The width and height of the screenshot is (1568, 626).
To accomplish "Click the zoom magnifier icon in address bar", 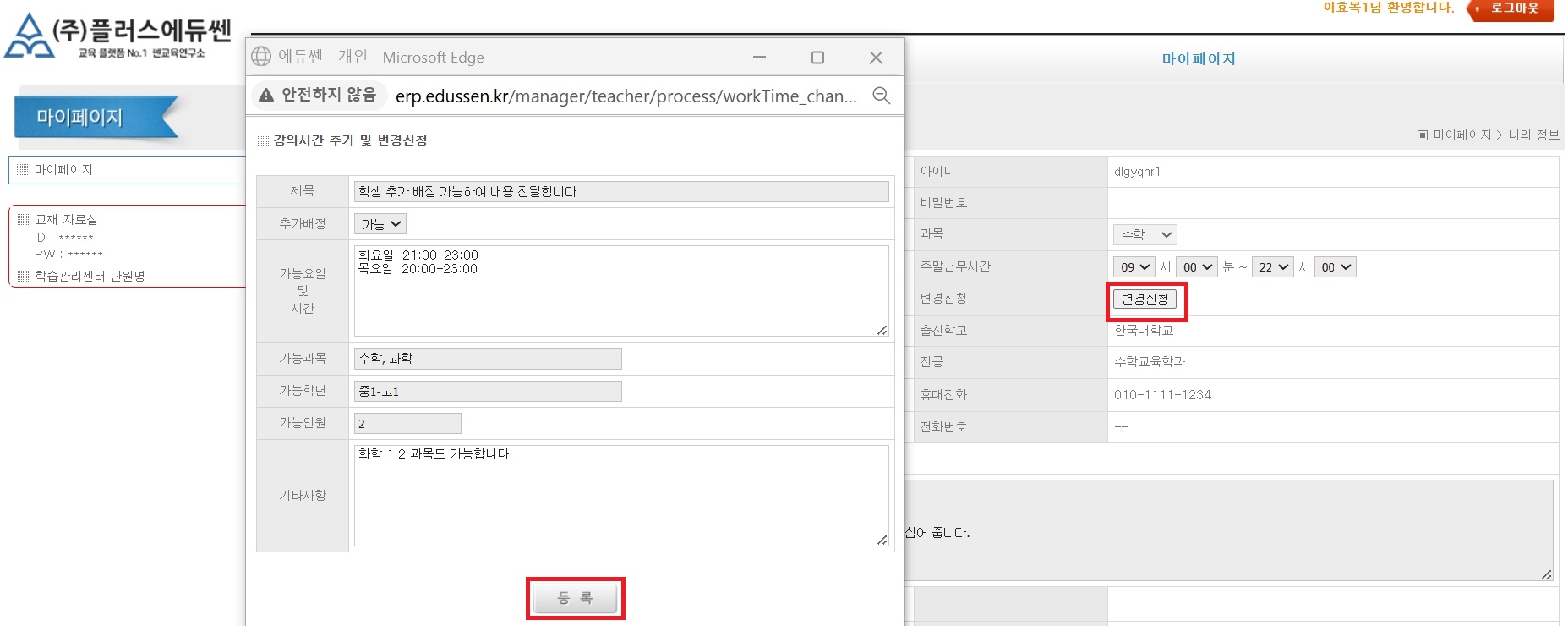I will click(x=881, y=96).
